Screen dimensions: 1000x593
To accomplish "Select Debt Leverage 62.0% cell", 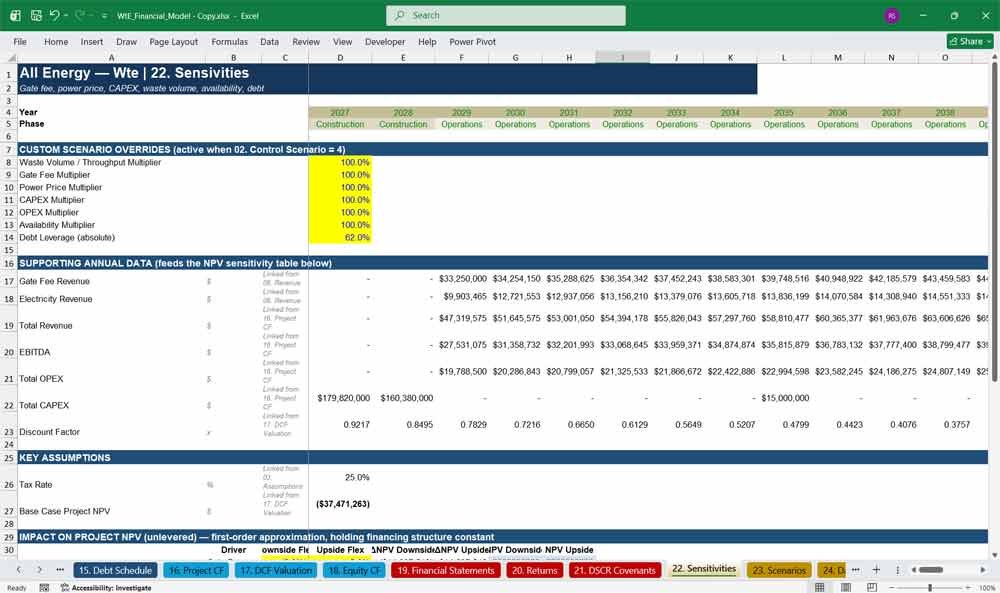I will 340,237.
